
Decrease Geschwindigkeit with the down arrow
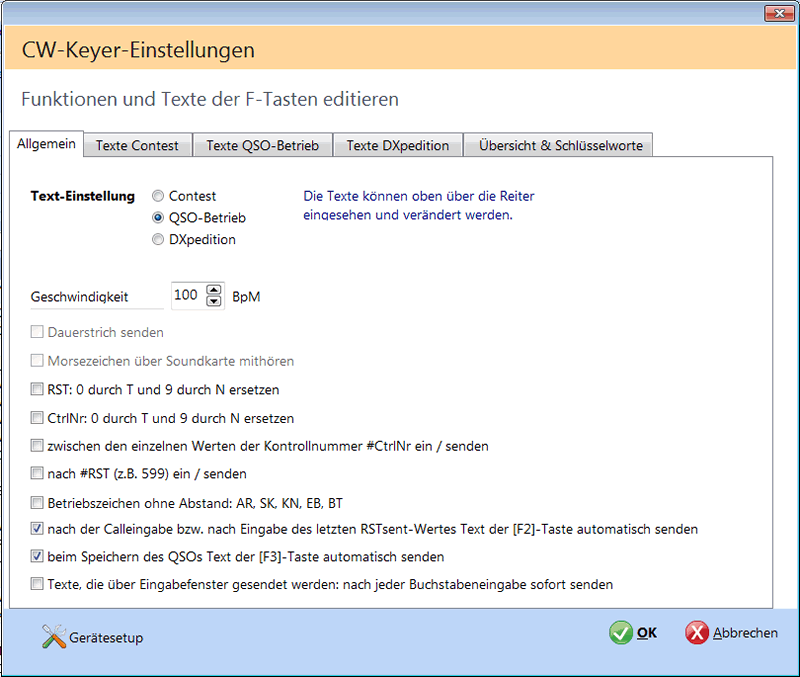click(214, 301)
